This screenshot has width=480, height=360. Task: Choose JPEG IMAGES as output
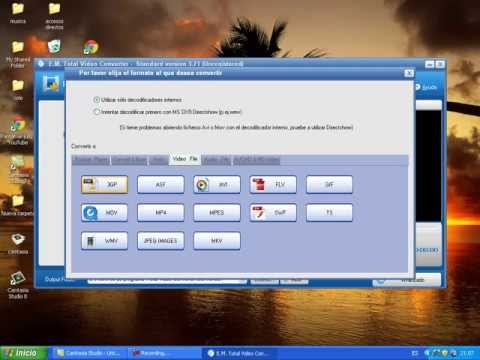161,241
